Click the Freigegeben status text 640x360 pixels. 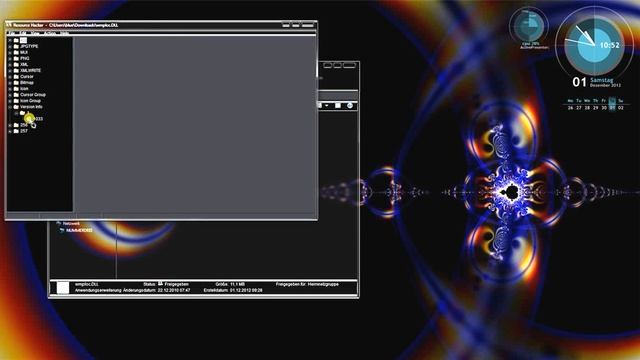click(176, 284)
